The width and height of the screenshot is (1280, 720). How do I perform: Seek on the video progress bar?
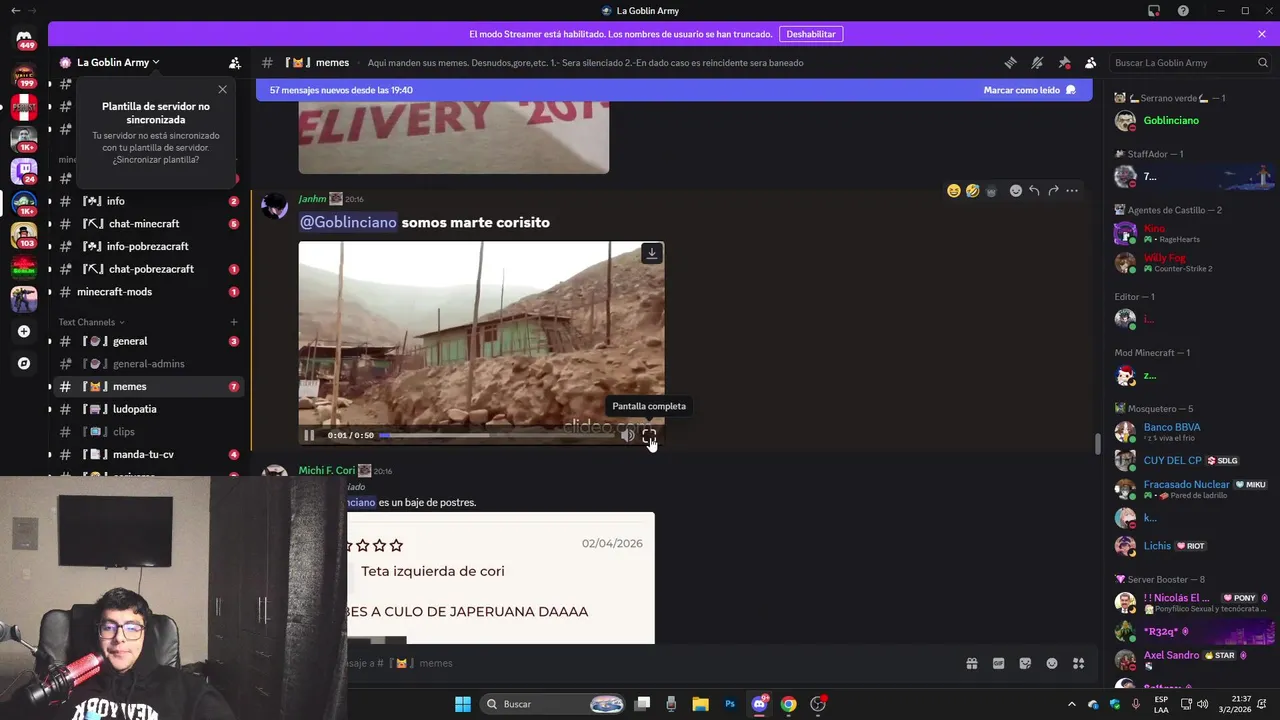[x=496, y=435]
